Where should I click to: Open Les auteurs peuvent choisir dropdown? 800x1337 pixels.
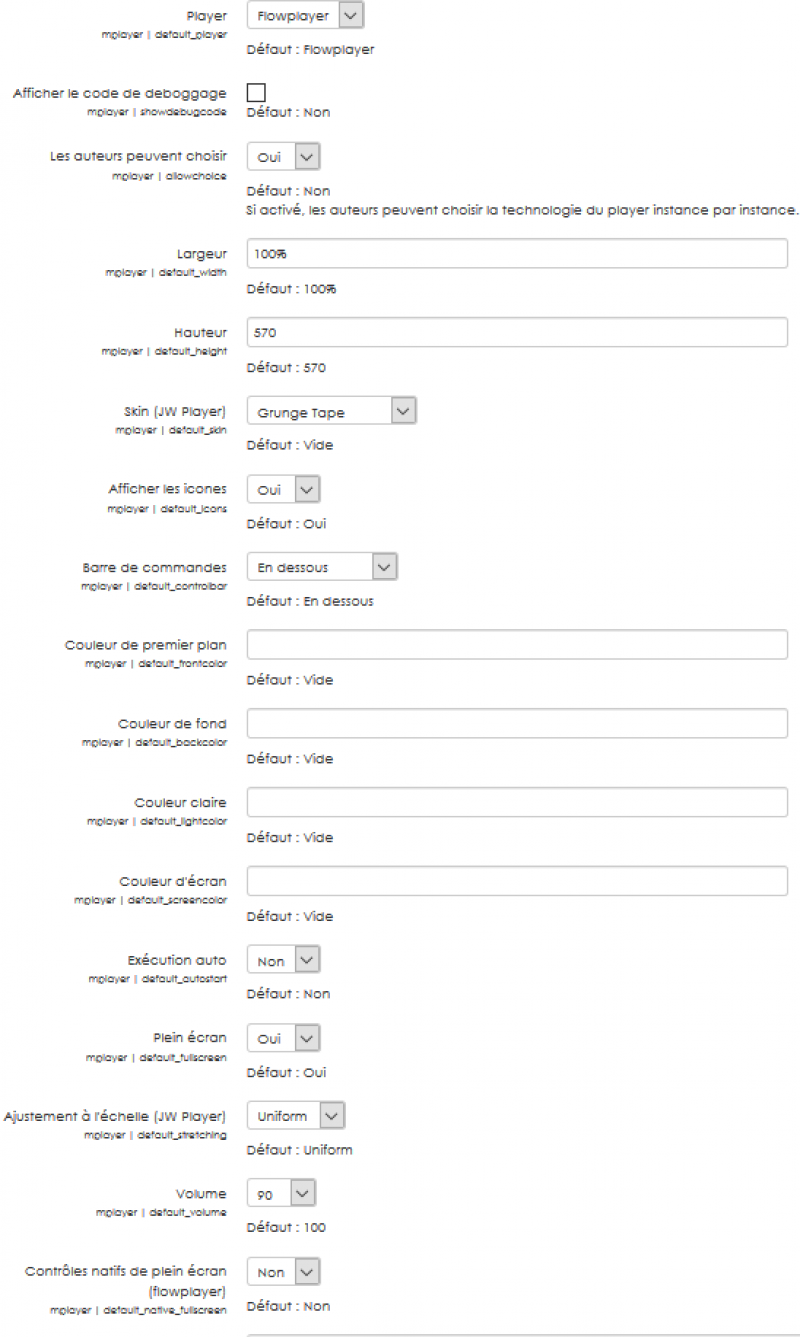[x=283, y=157]
